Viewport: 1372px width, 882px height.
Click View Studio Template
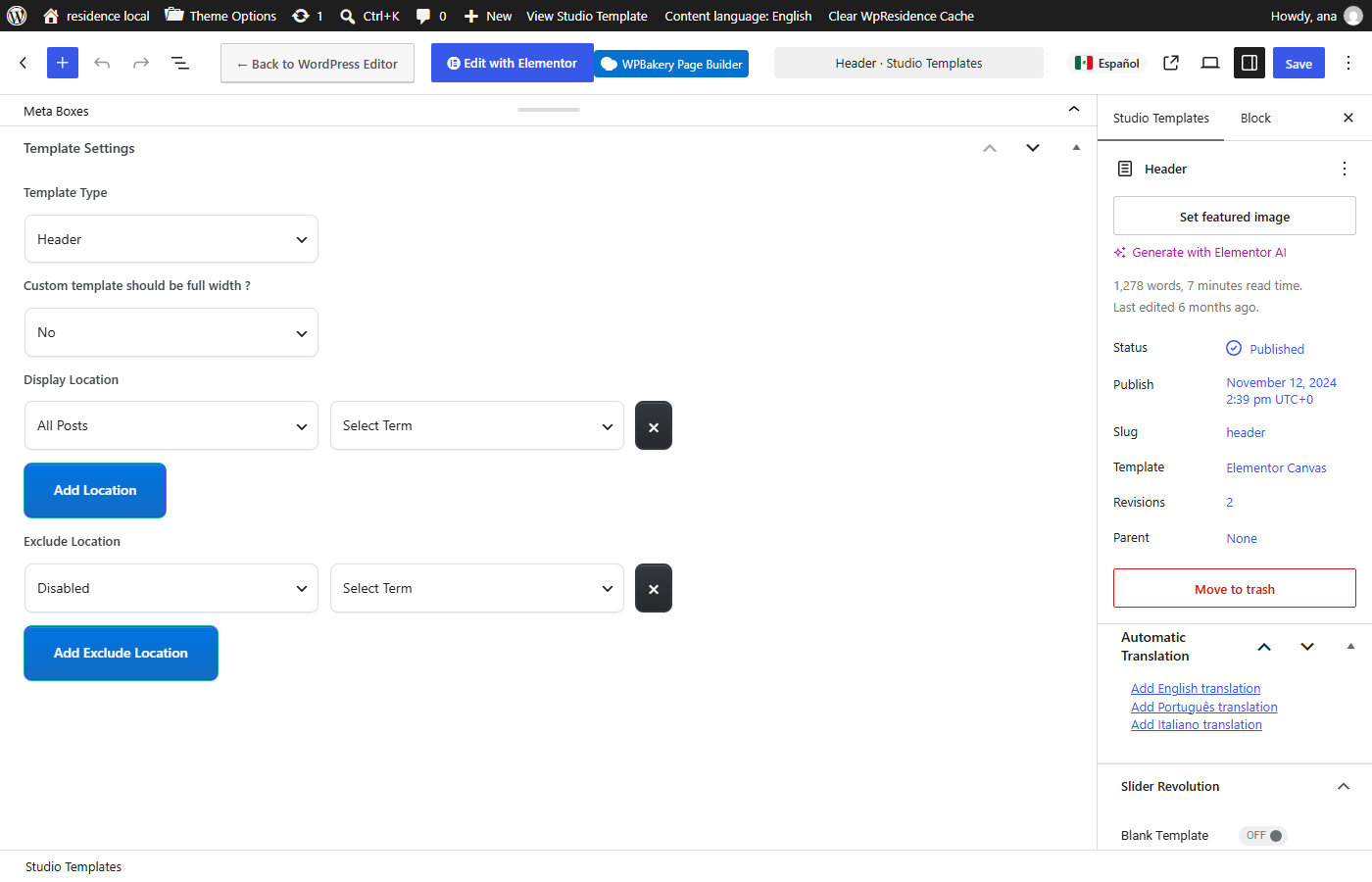[x=587, y=16]
